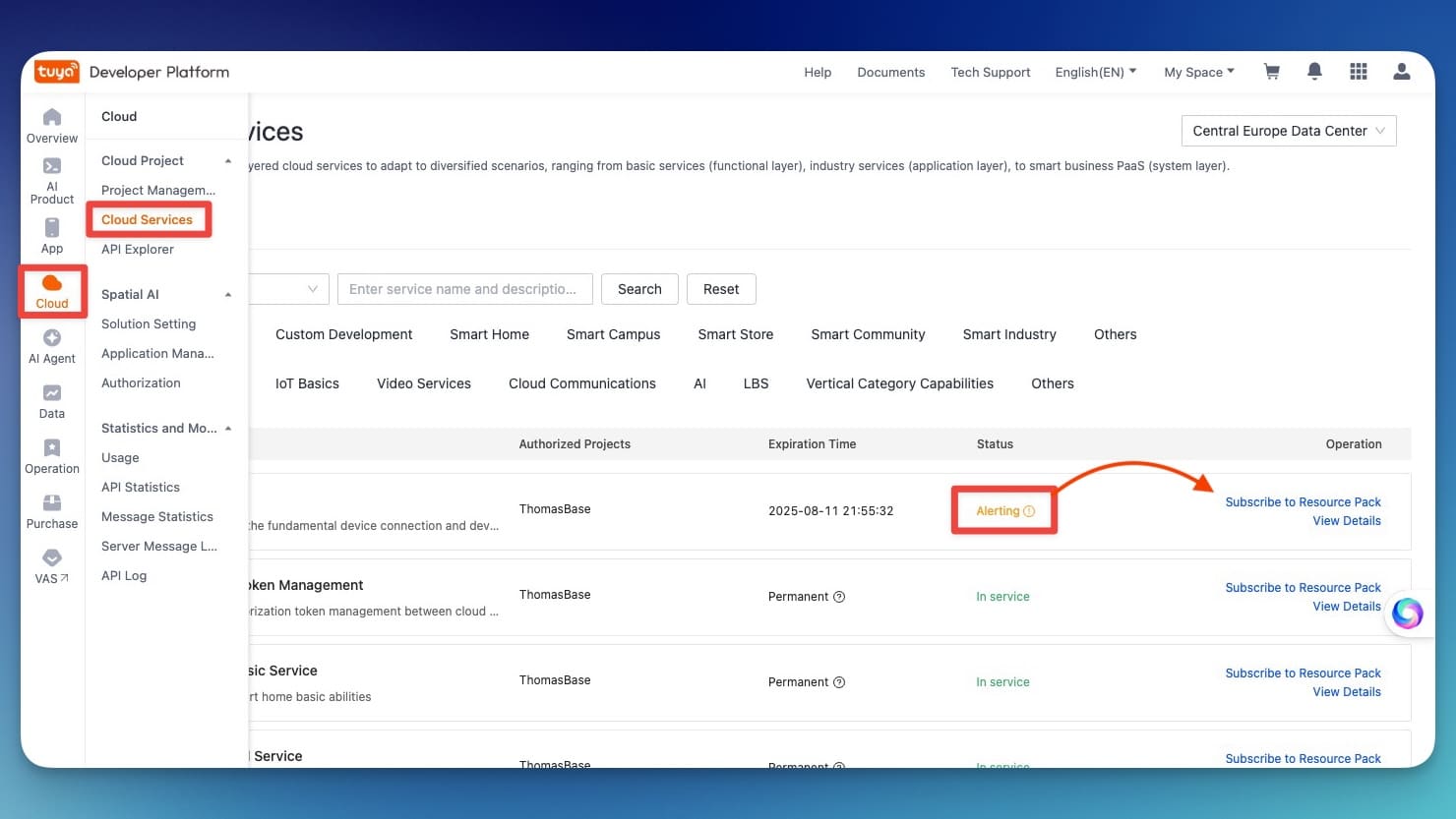Select the Smart Home category tab
1456x819 pixels.
pyautogui.click(x=489, y=334)
